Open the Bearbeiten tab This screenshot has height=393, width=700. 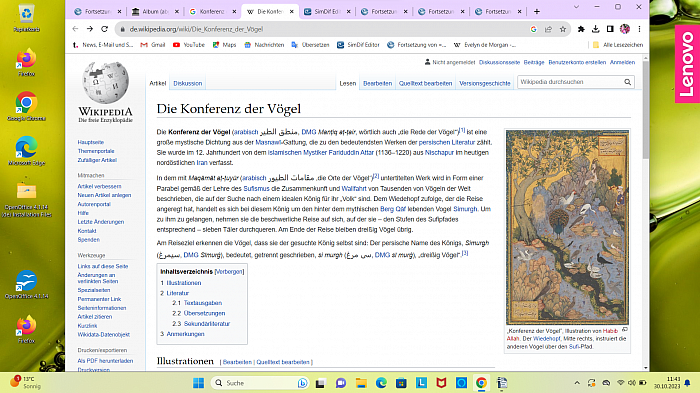[x=377, y=84]
